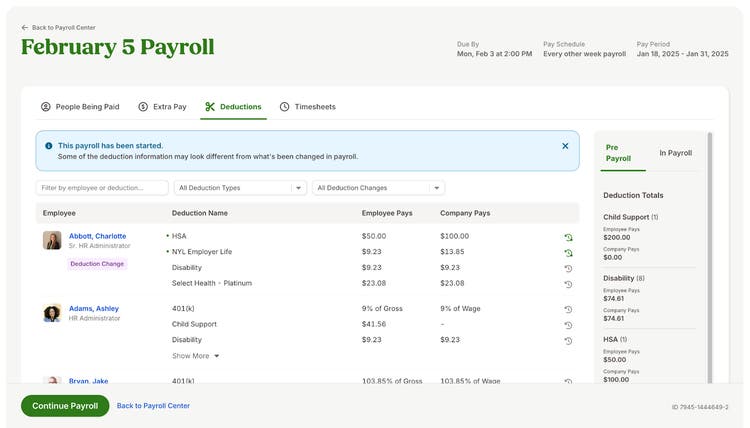Open the All Deduction Changes dropdown
Viewport: 750px width, 428px height.
[378, 188]
